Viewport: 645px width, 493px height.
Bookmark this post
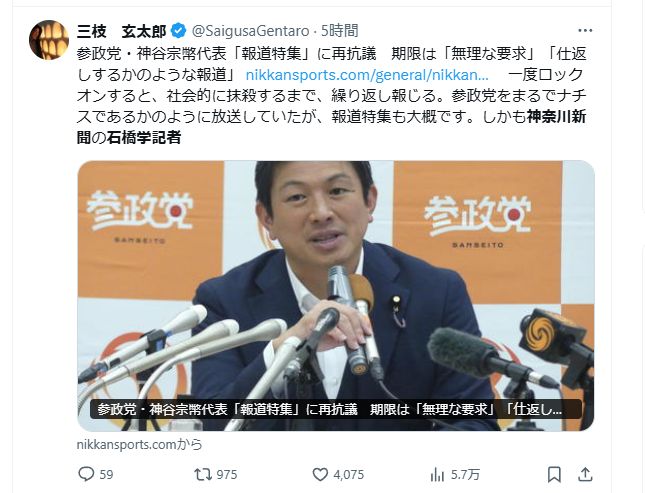[554, 474]
